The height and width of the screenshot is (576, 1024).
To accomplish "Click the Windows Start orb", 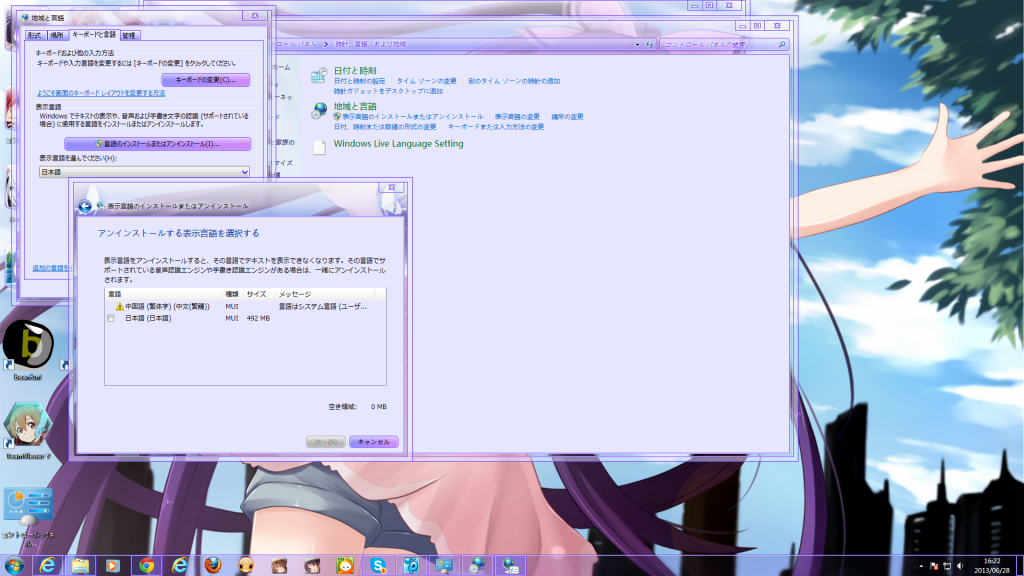I will (14, 565).
